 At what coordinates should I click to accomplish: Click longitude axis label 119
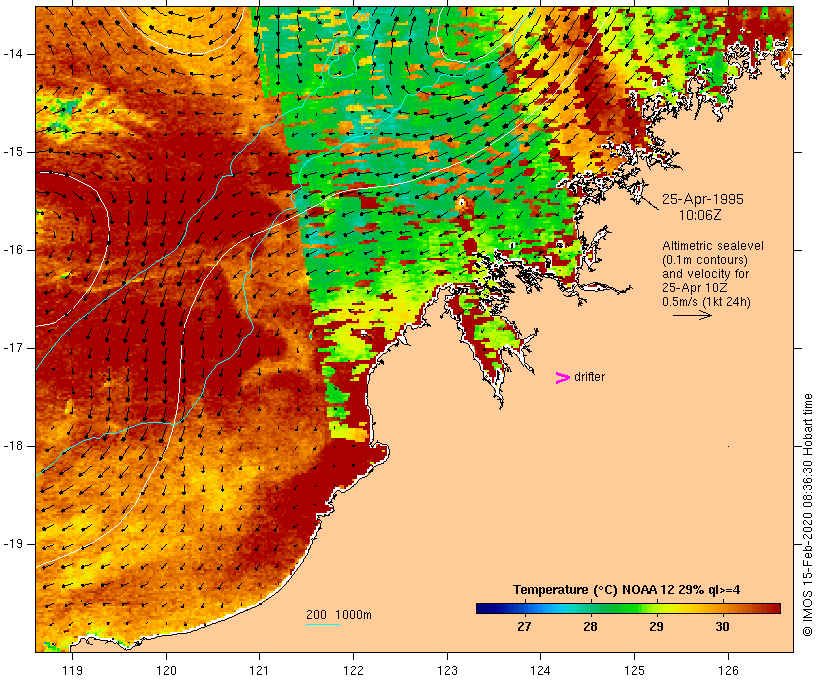pyautogui.click(x=72, y=670)
